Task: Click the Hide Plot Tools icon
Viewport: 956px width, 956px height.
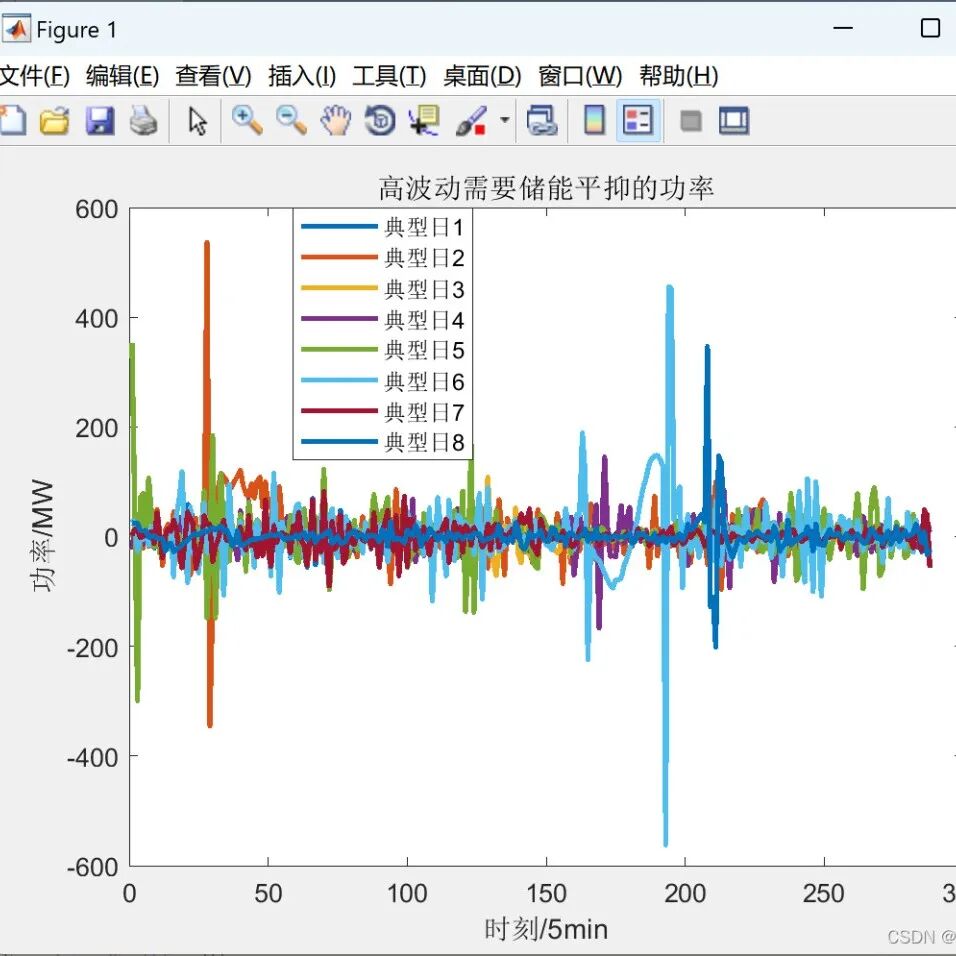Action: 691,121
